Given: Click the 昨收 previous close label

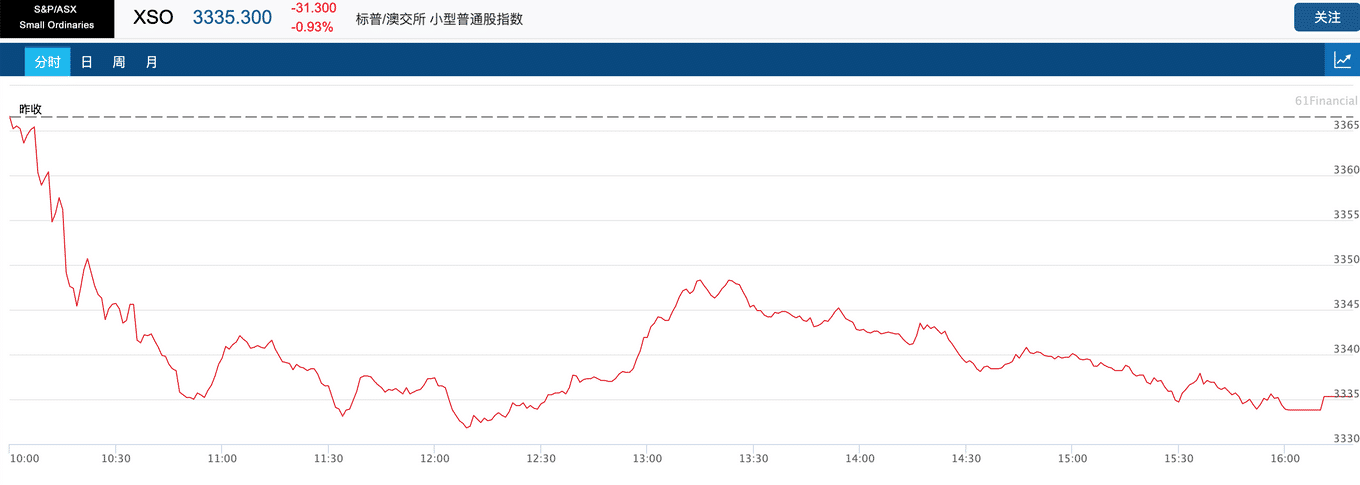Looking at the screenshot, I should 30,109.
